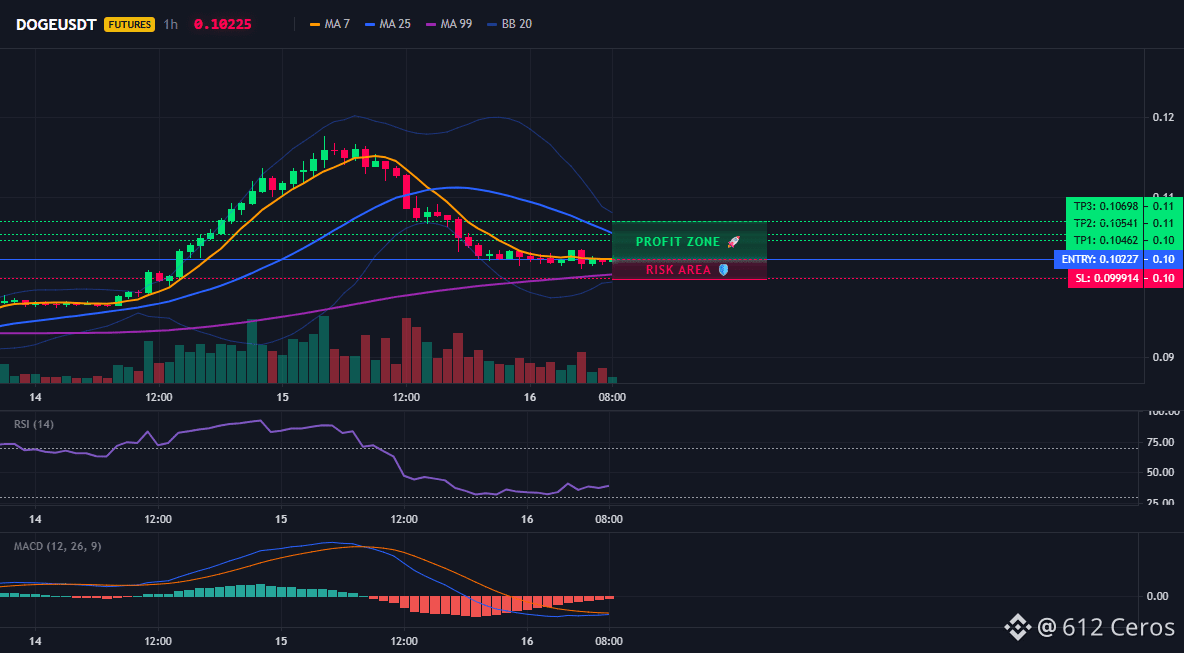Open the @ 612 Ceros author link

coord(1106,627)
